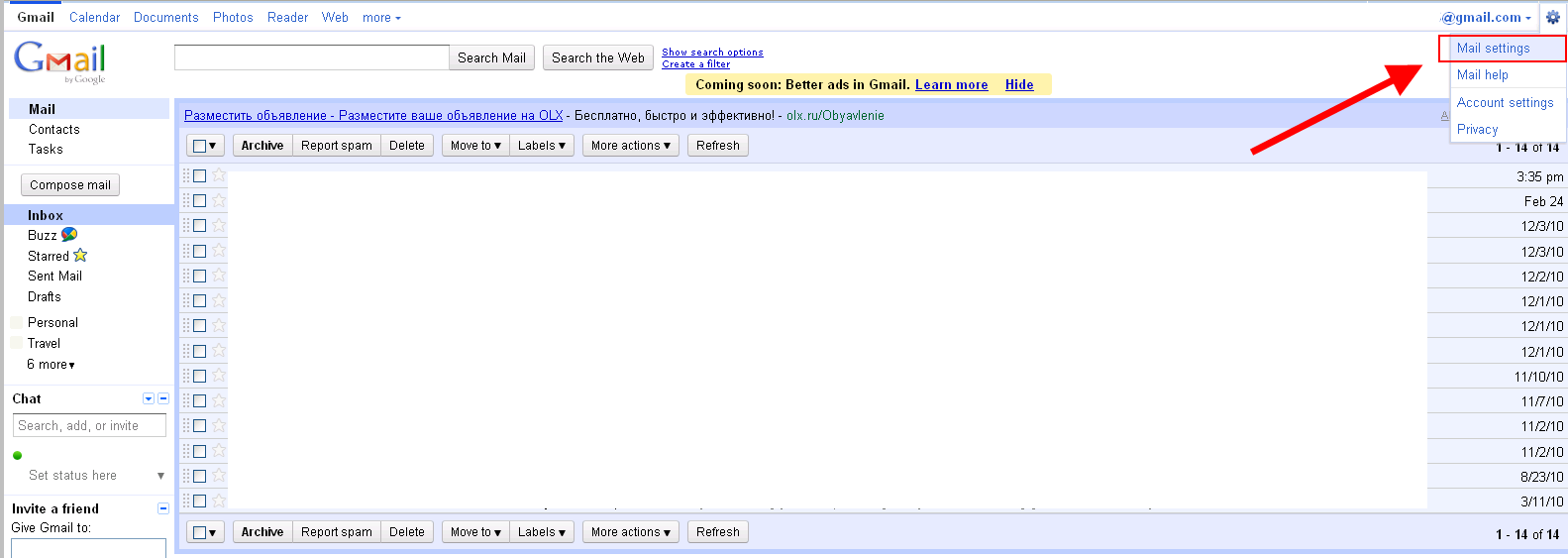This screenshot has height=558, width=1568.
Task: Choose Account settings from the menu
Action: coord(1505,102)
